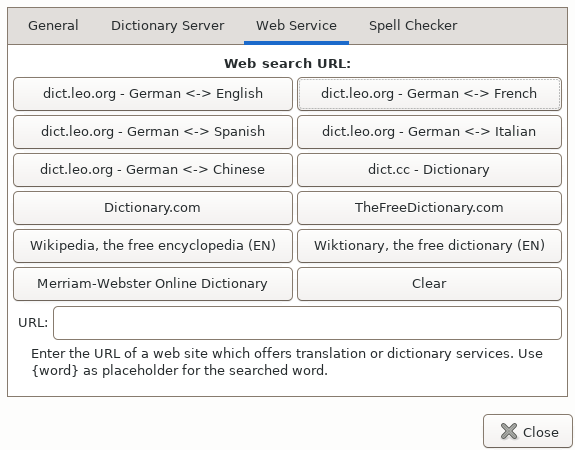This screenshot has height=450, width=575.
Task: Clear the web search URL
Action: coord(429,284)
